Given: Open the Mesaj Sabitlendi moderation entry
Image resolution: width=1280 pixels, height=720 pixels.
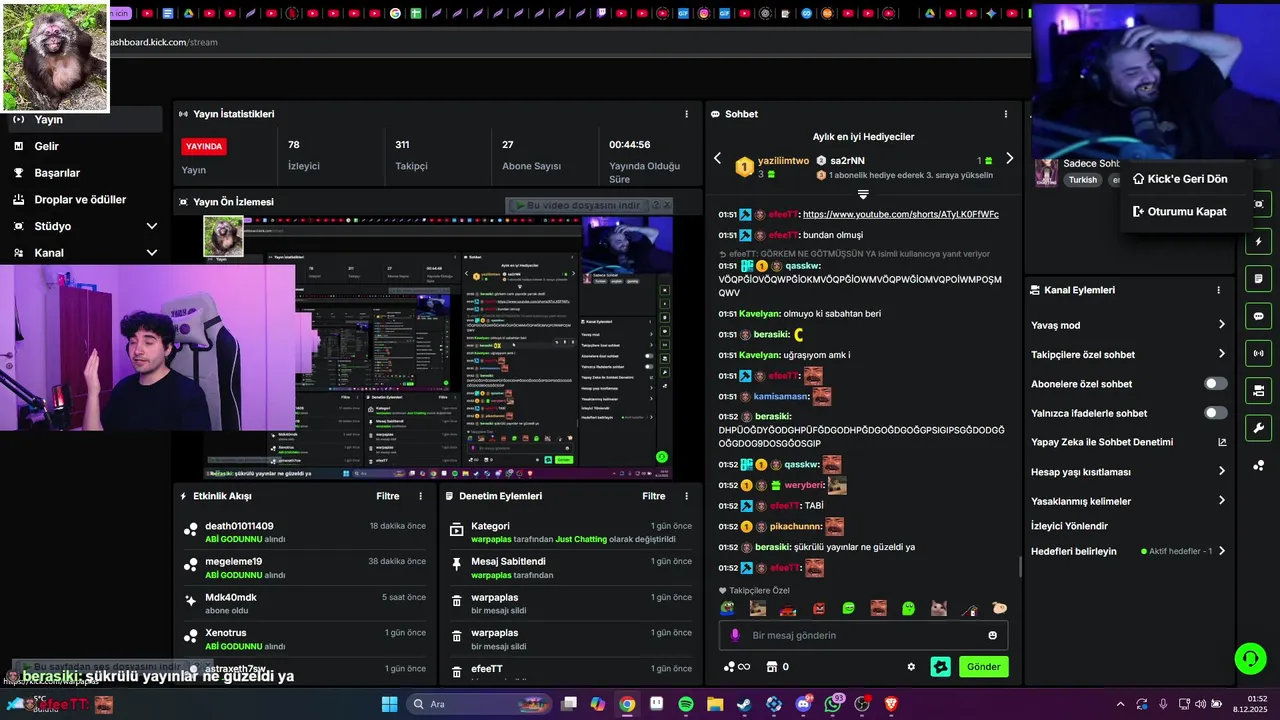Looking at the screenshot, I should point(571,568).
